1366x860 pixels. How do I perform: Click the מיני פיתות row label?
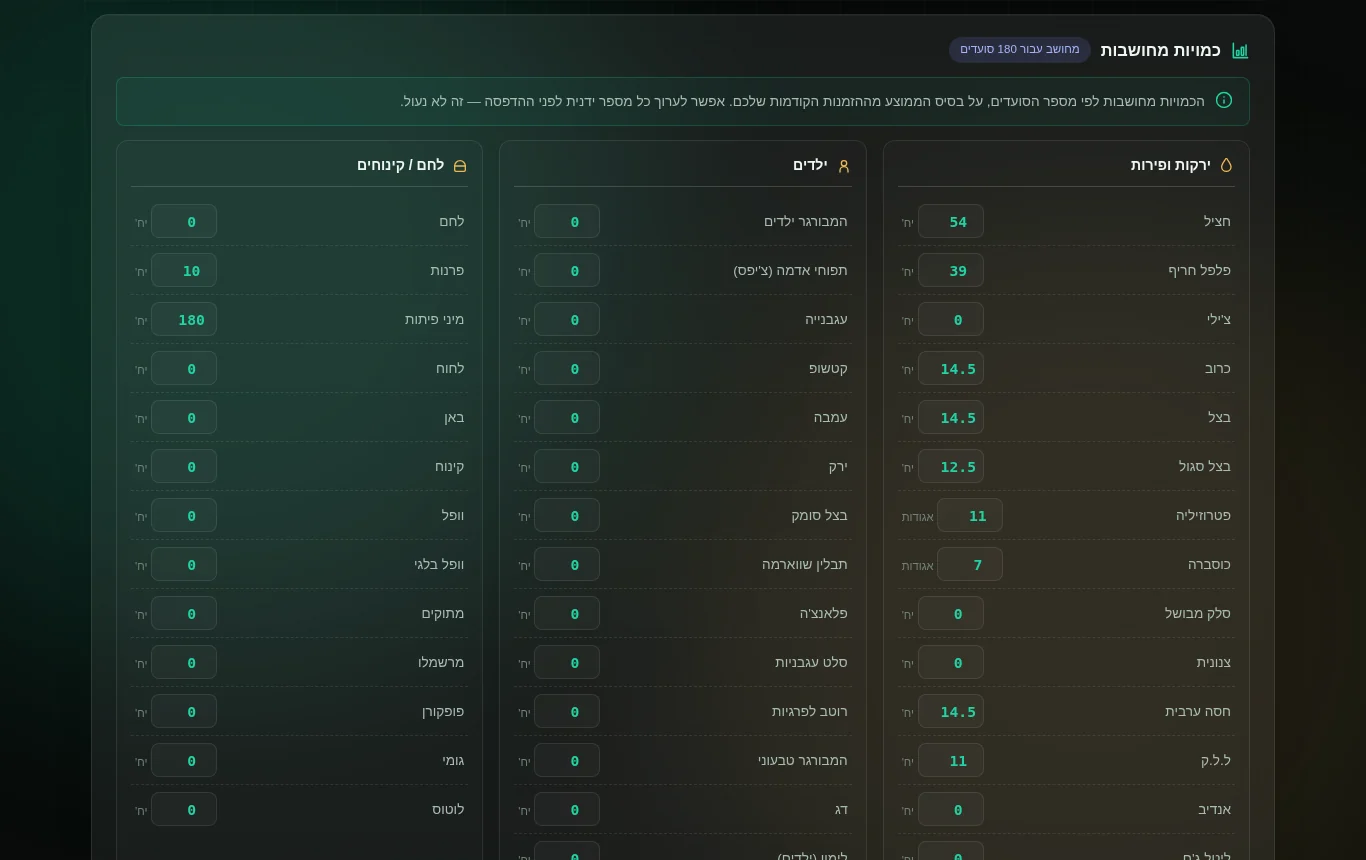point(434,319)
